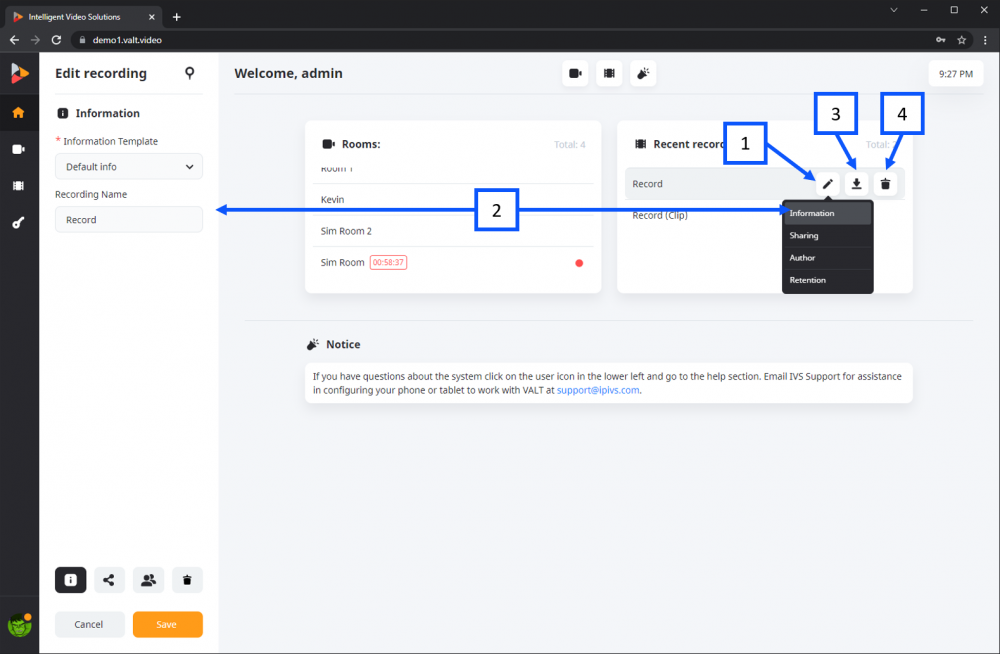The width and height of the screenshot is (1000, 654).
Task: Click the red recording dot for Sim Room
Action: point(579,263)
